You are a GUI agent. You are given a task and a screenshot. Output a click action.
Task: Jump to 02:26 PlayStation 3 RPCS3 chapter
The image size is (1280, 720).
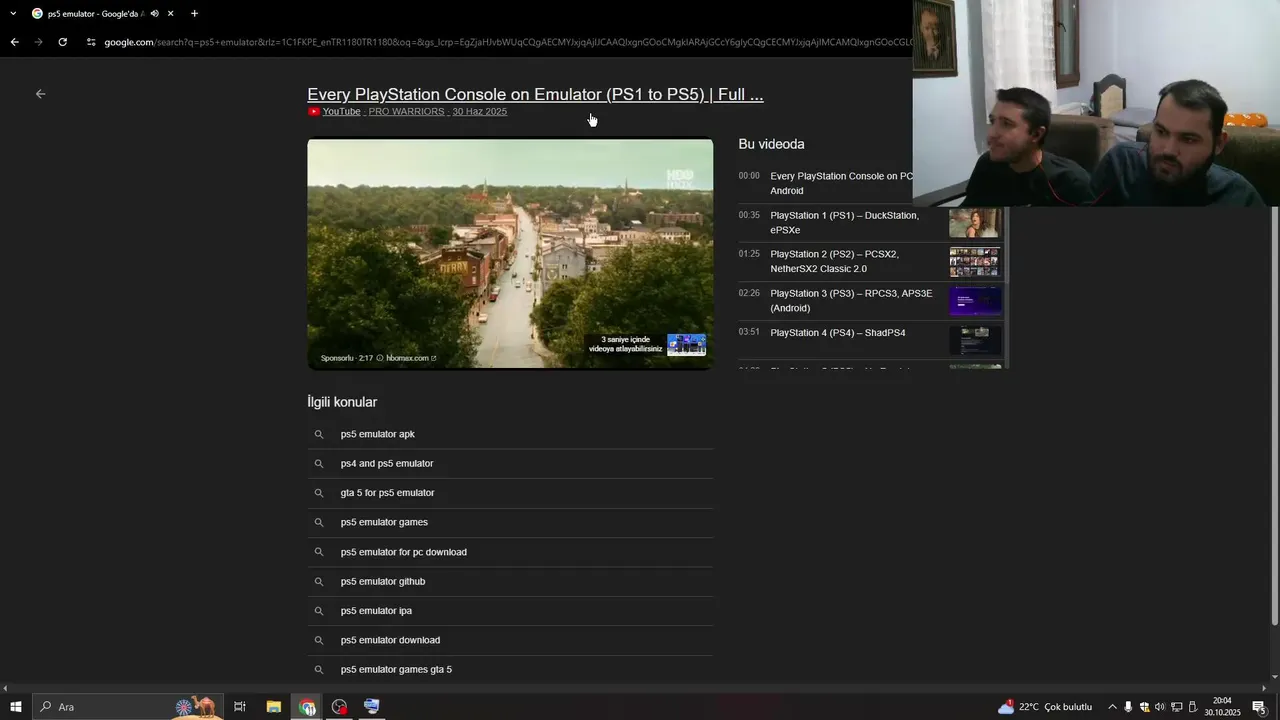[870, 300]
